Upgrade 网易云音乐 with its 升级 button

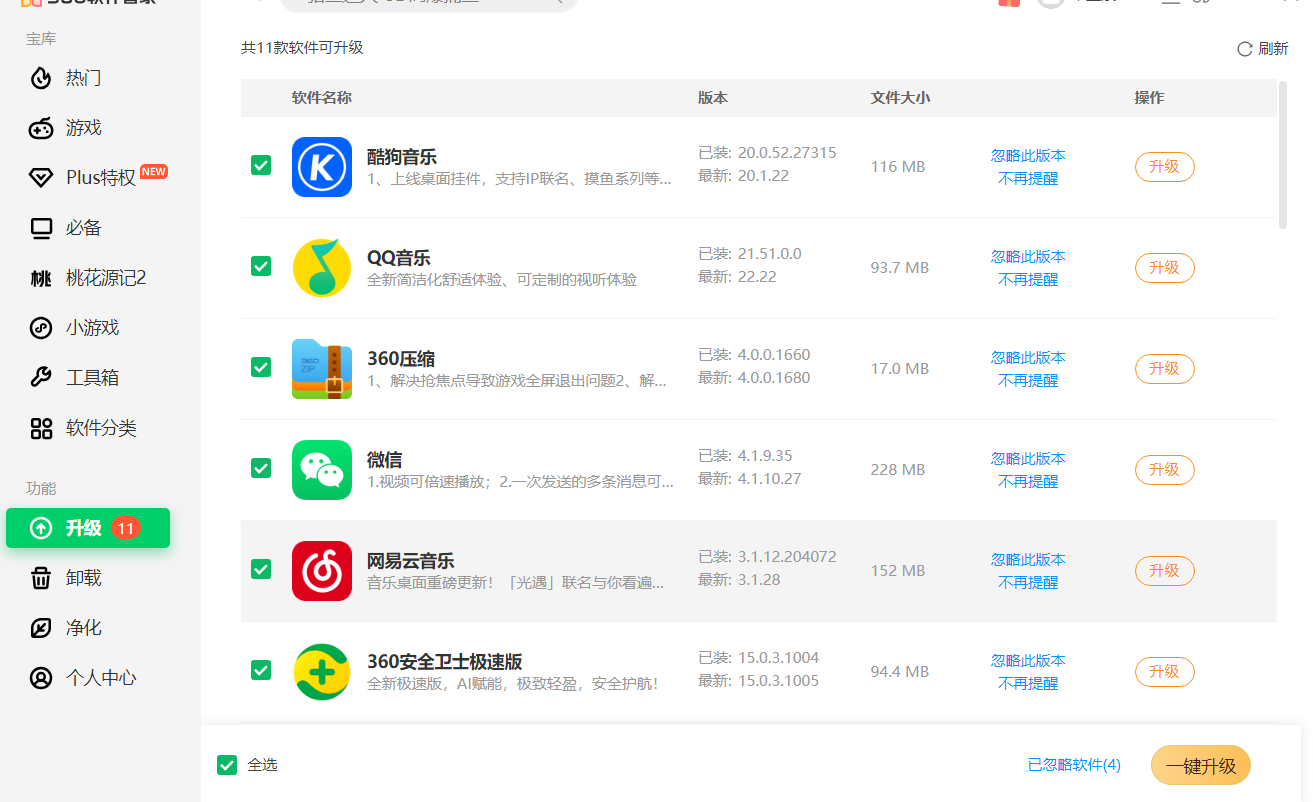[x=1164, y=571]
